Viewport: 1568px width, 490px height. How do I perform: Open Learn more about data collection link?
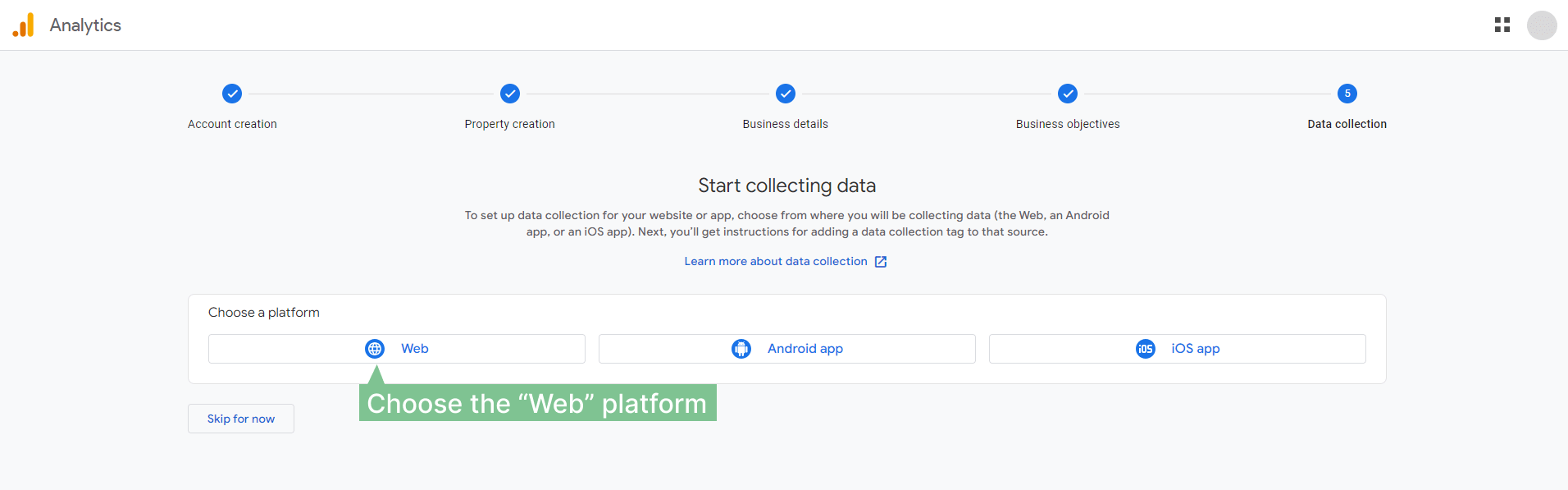(x=776, y=261)
